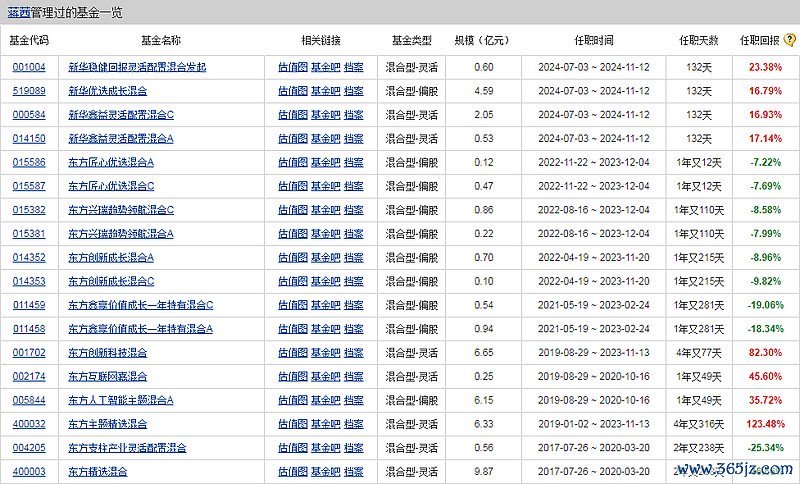Screen dimensions: 800x484
Task: Open 估值图 for fund 001004
Action: point(293,67)
